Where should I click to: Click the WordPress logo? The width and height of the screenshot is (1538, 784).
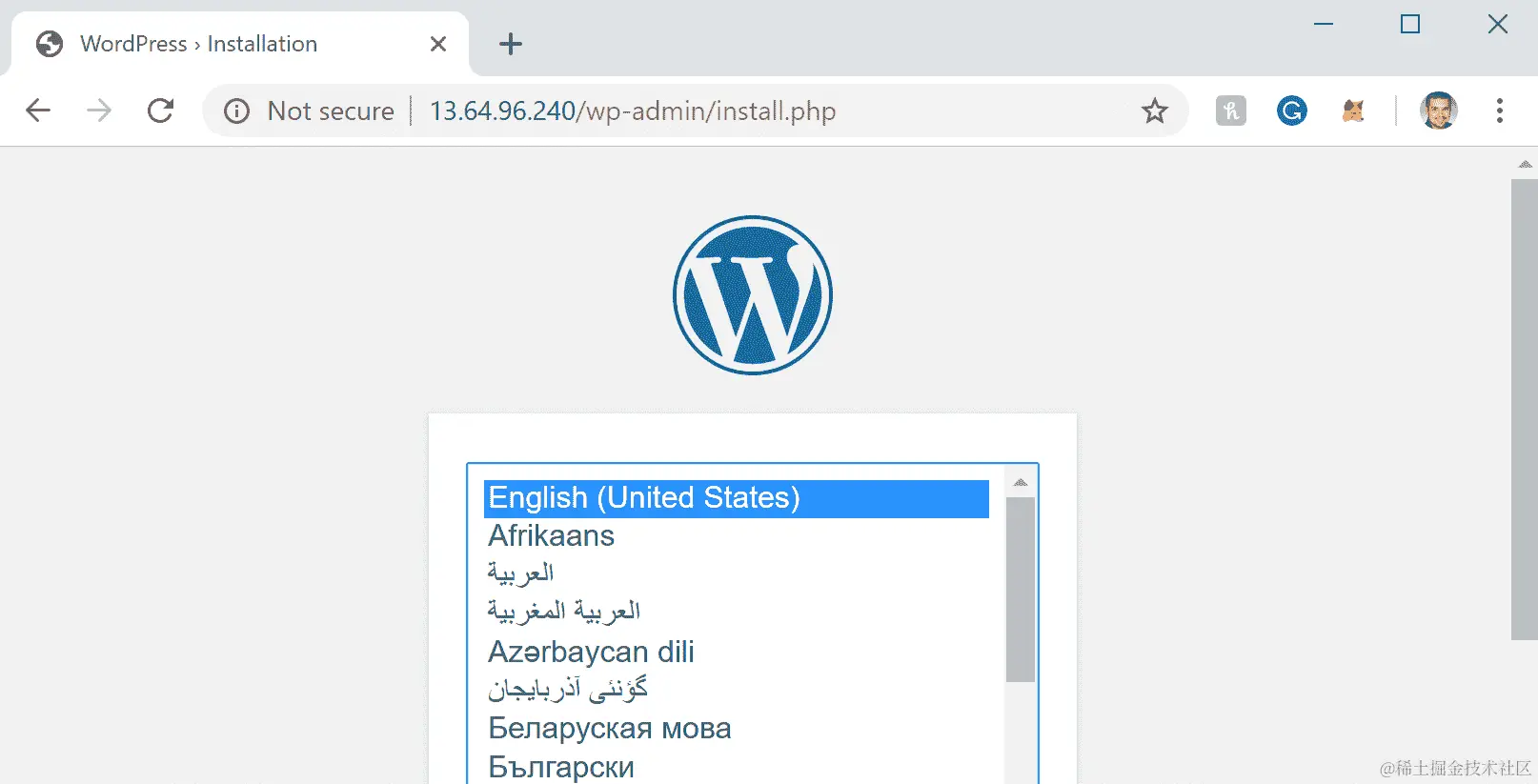click(753, 295)
